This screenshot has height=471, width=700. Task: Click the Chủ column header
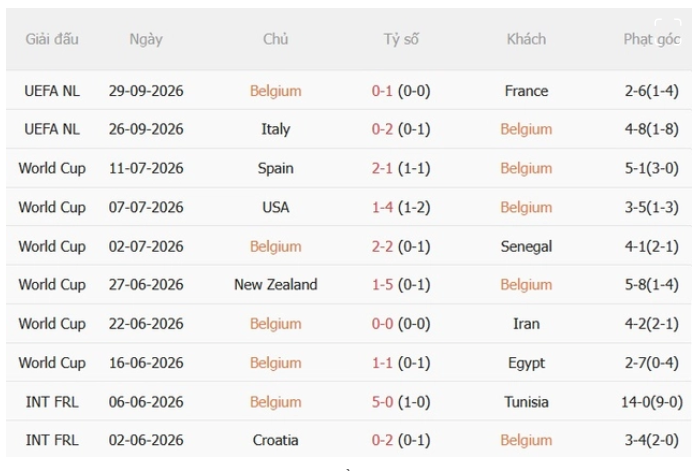tap(275, 39)
